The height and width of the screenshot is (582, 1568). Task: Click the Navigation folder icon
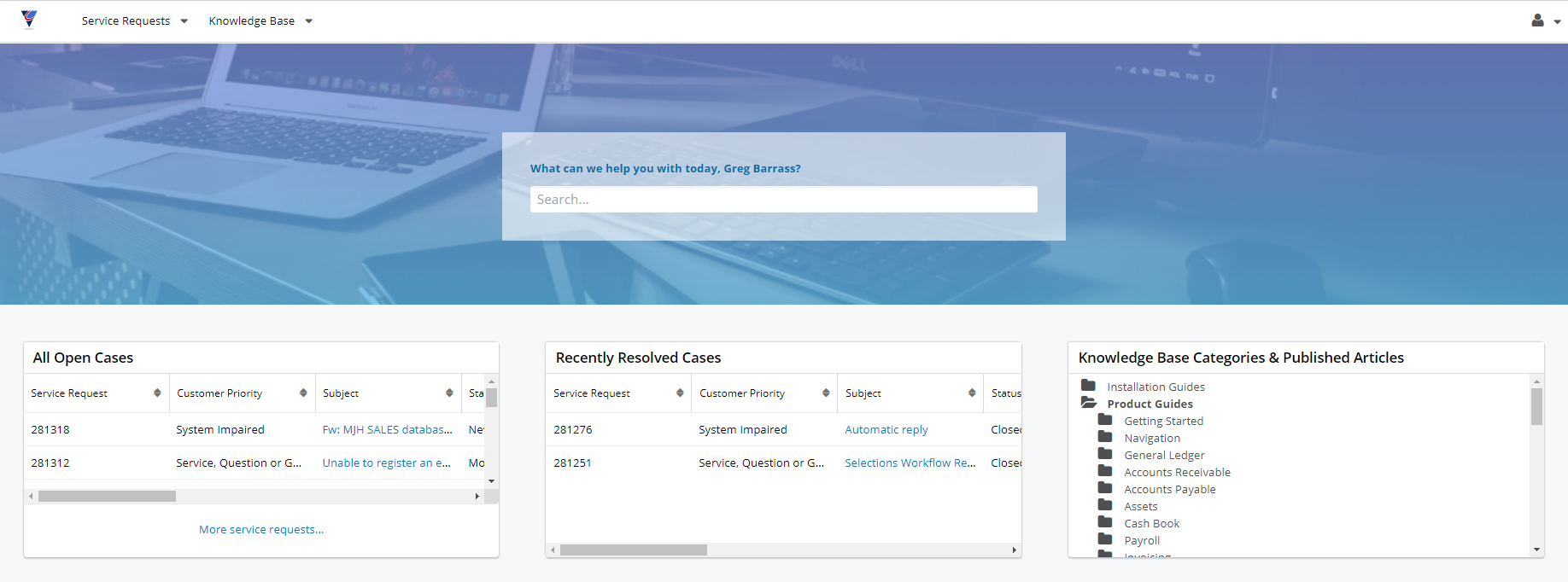[x=1105, y=437]
